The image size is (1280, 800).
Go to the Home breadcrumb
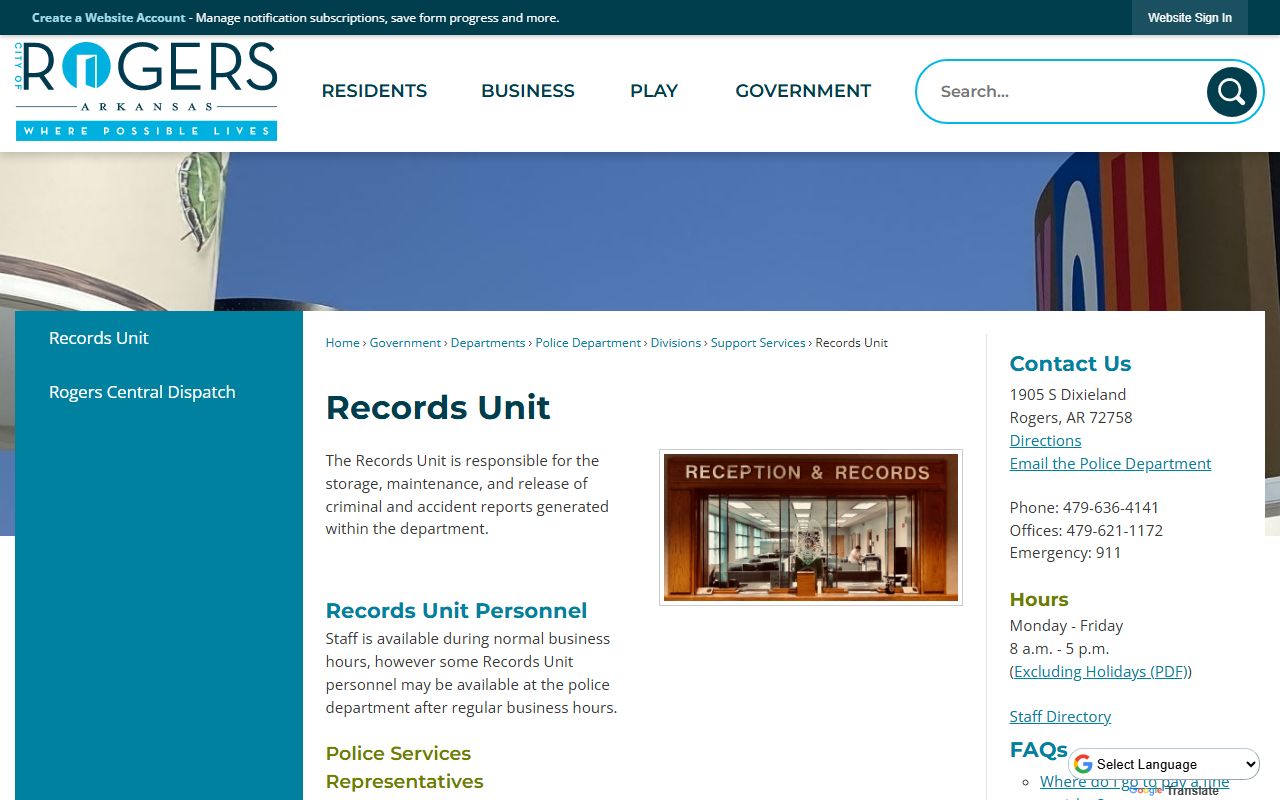[x=342, y=343]
